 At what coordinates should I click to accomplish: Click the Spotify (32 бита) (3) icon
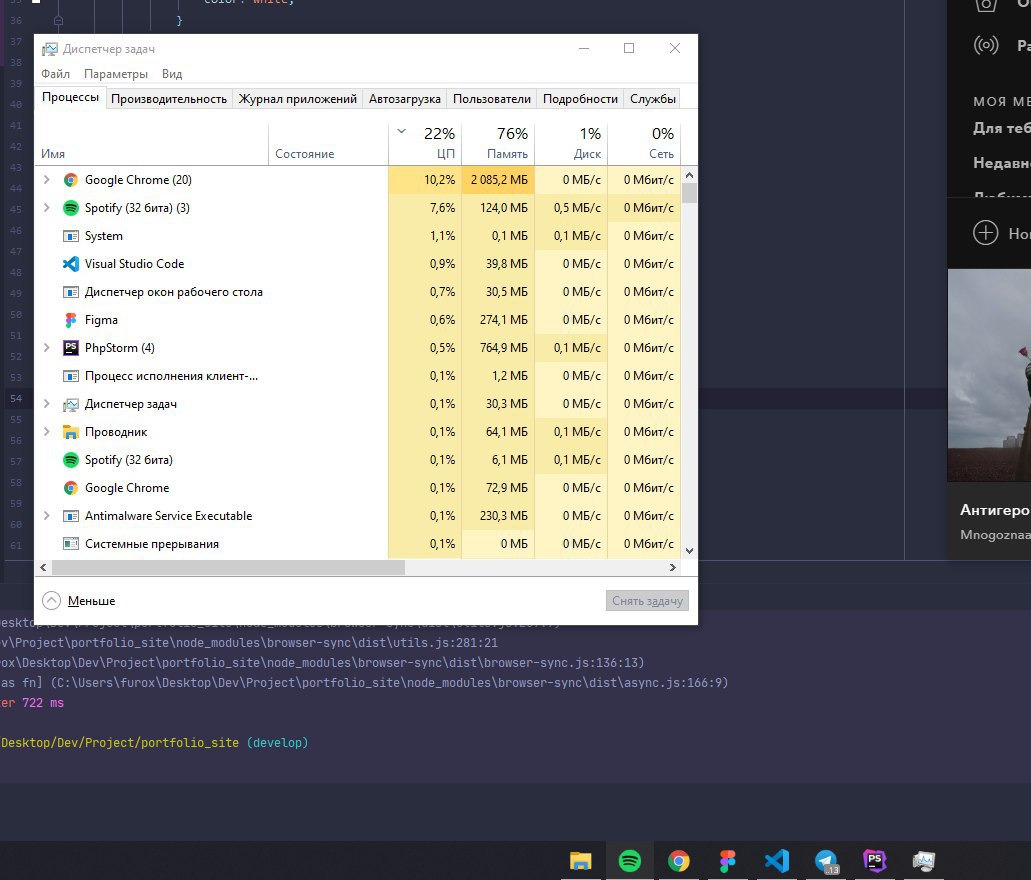(x=71, y=208)
